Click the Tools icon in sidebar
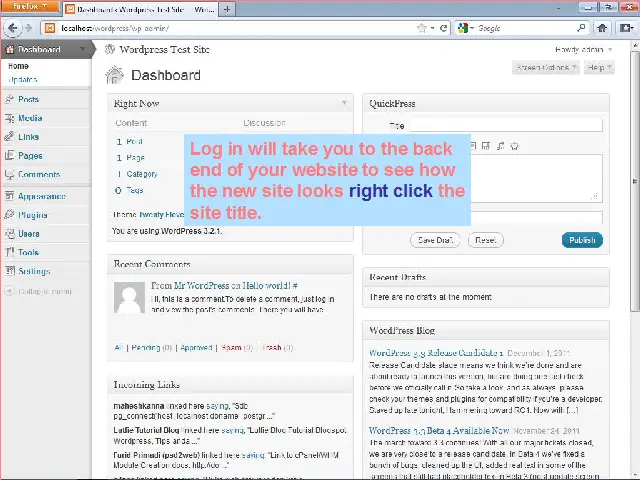 click(9, 252)
